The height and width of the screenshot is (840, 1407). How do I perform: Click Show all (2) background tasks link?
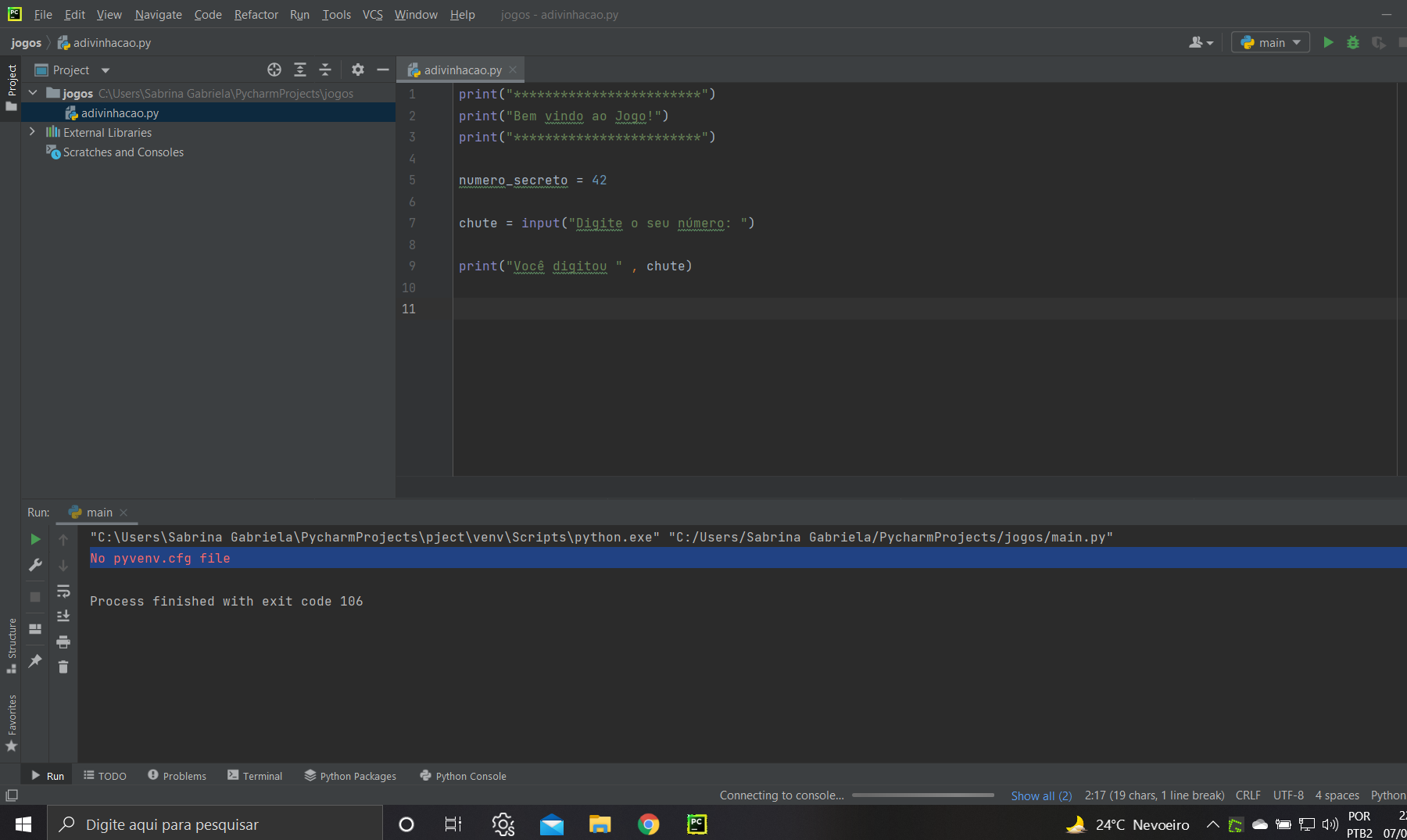1041,795
